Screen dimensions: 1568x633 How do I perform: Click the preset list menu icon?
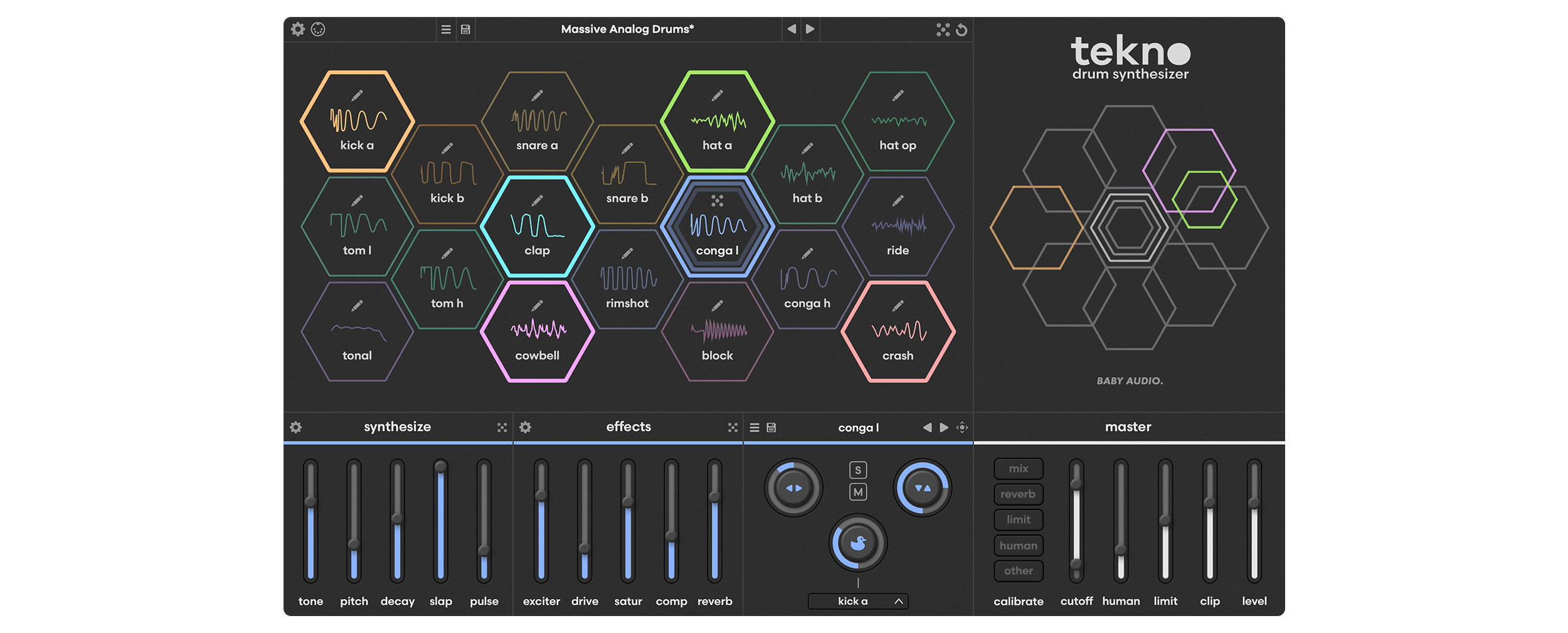pyautogui.click(x=446, y=29)
